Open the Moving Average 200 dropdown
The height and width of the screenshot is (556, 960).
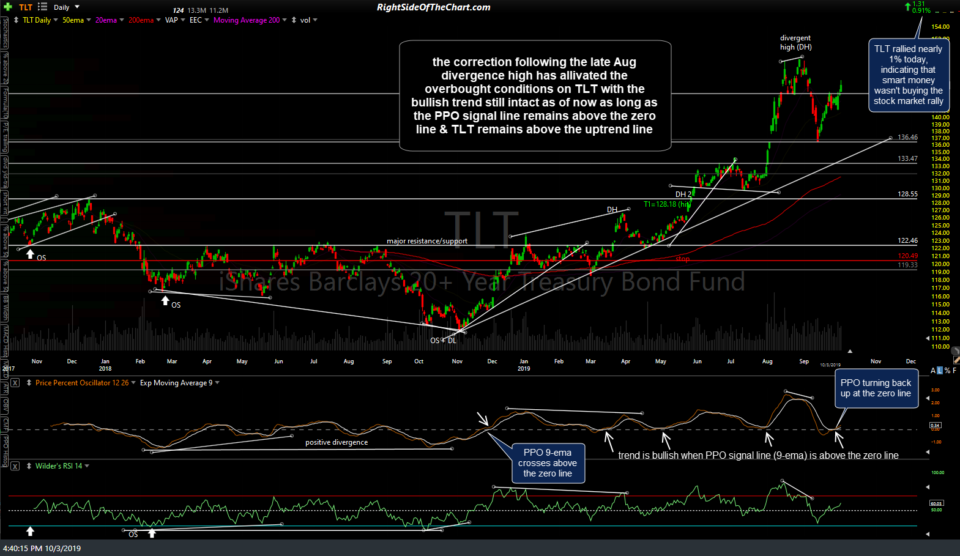point(250,20)
